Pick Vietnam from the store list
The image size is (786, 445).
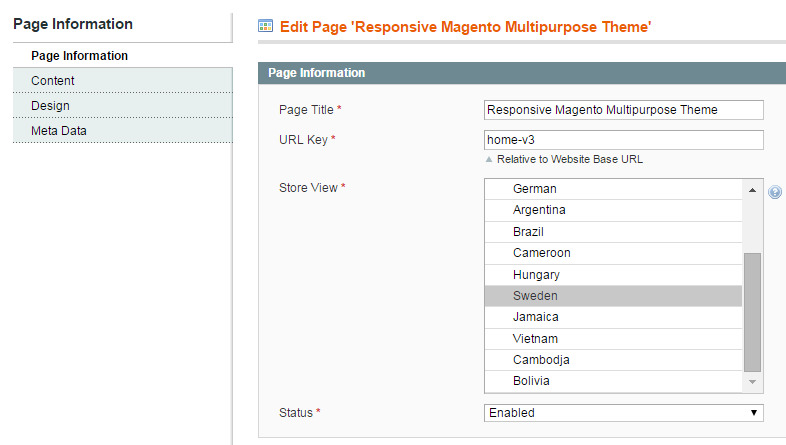coord(614,339)
